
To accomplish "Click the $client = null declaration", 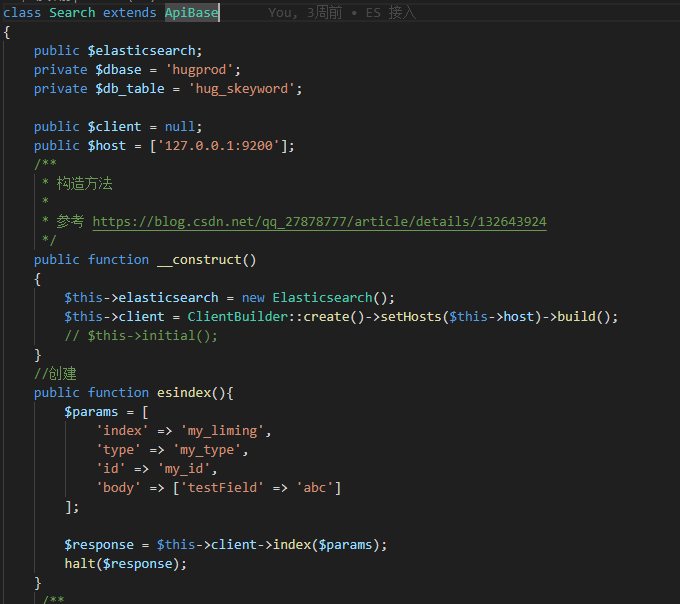I will (118, 127).
